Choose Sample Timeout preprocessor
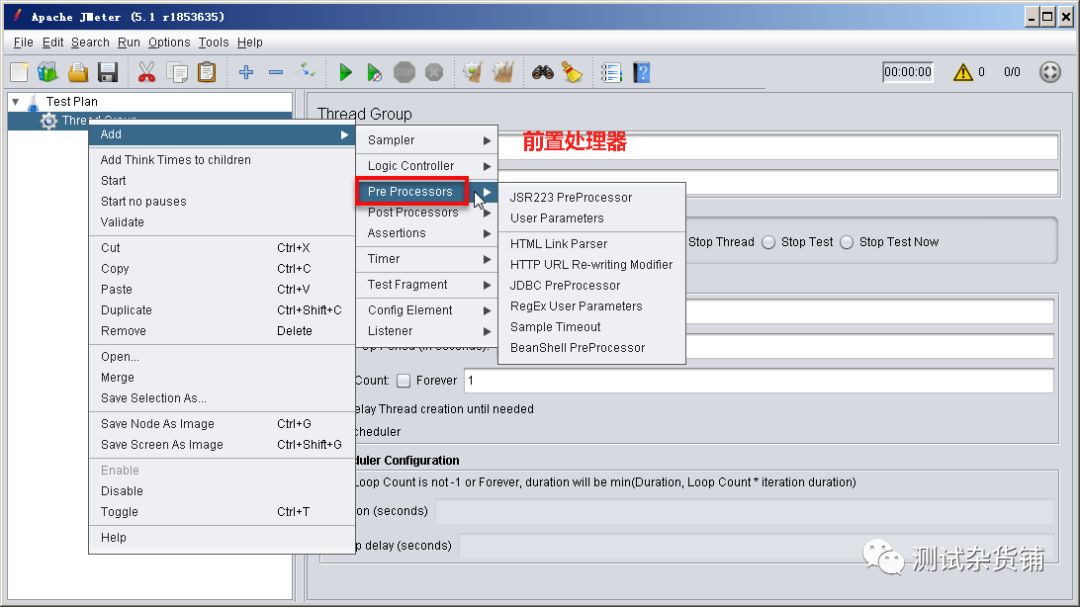1080x607 pixels. [x=592, y=327]
